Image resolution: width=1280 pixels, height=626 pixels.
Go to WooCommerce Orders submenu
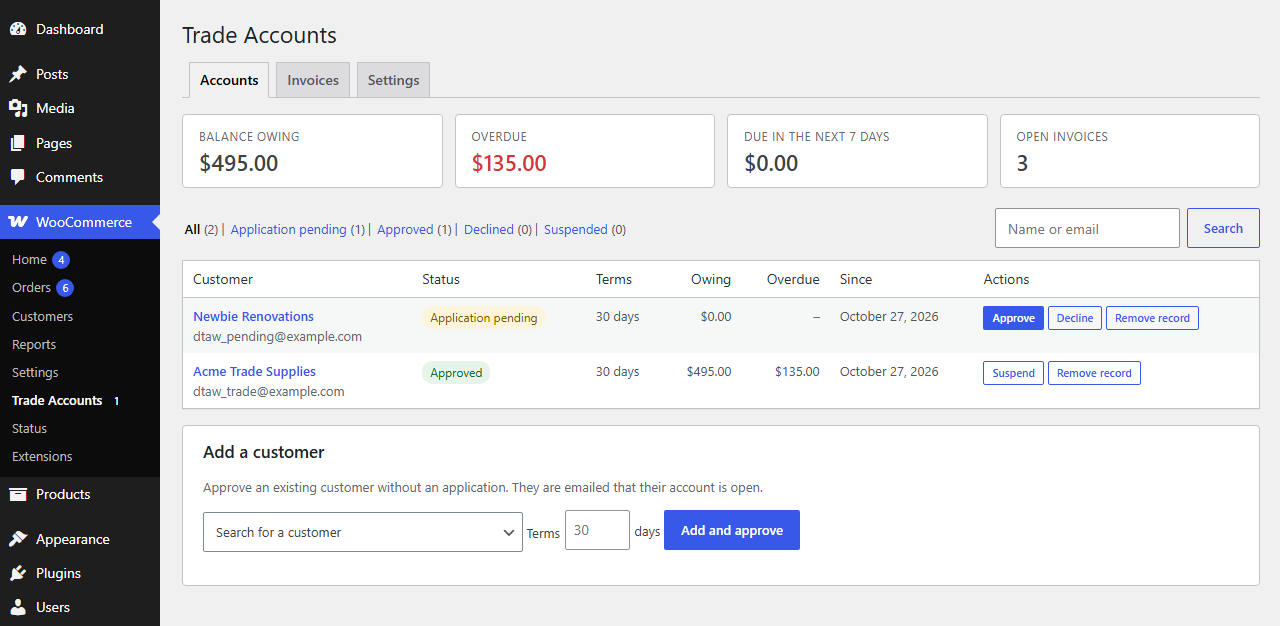click(31, 288)
